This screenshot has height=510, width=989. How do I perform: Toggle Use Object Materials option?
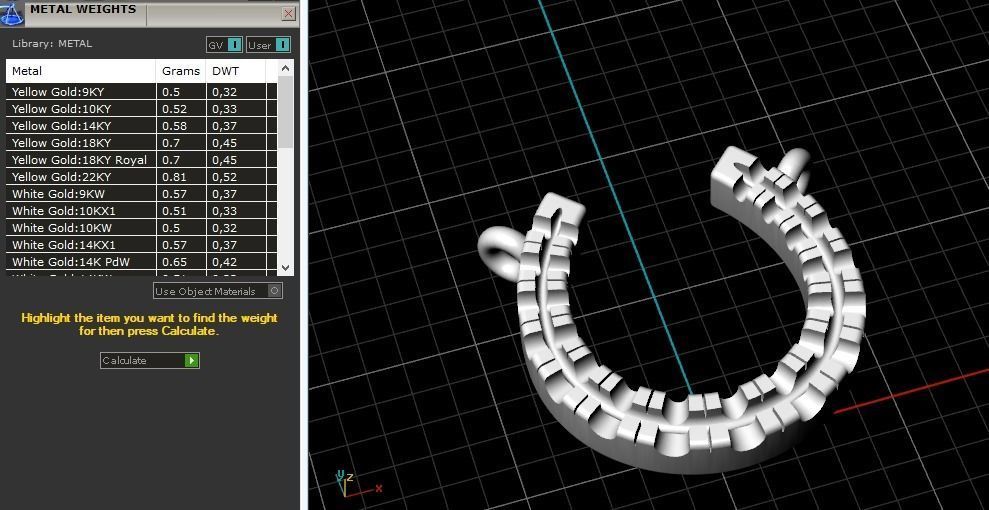click(x=218, y=291)
